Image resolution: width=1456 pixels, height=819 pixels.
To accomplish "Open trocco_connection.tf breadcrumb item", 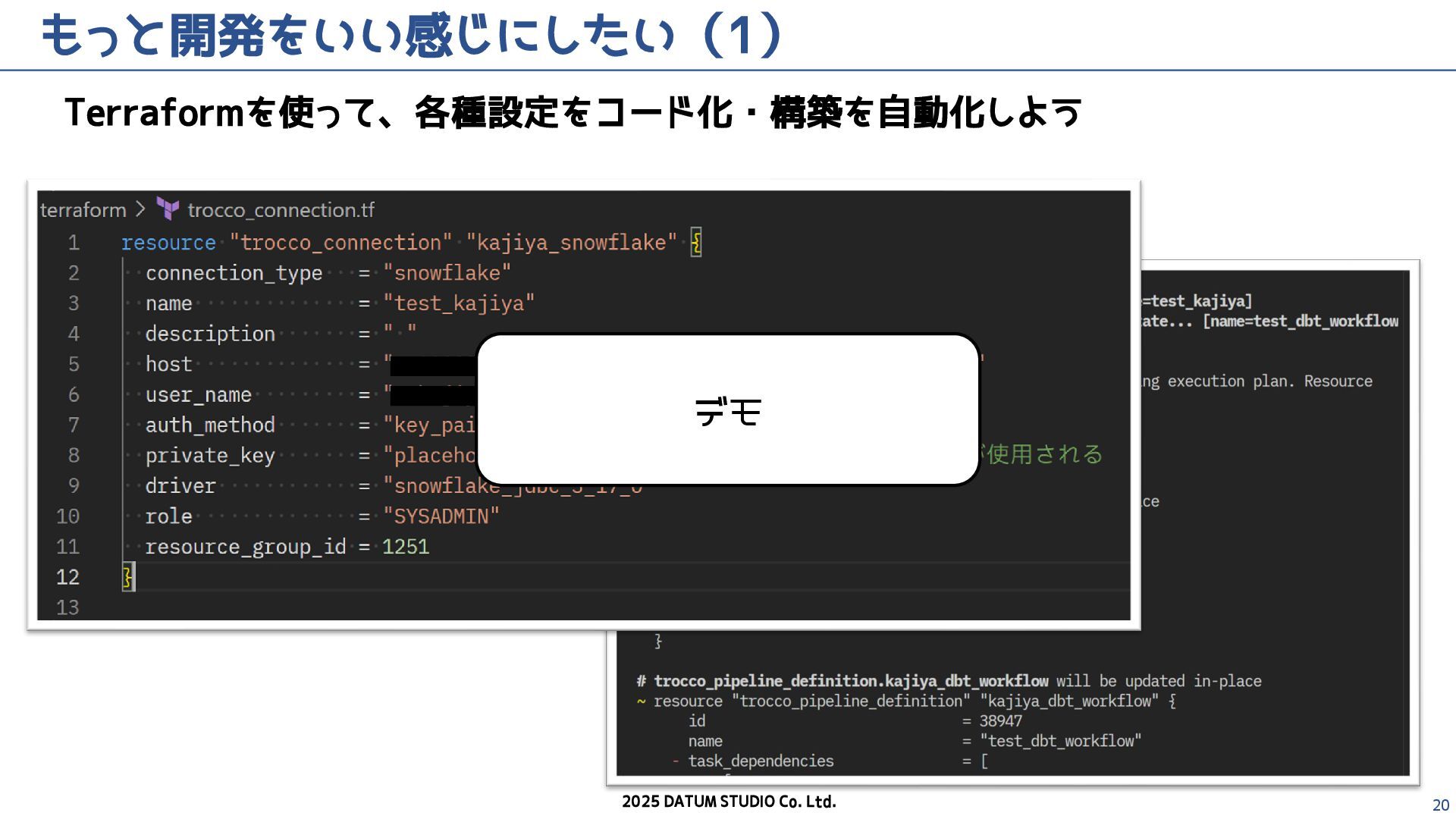I will point(281,210).
